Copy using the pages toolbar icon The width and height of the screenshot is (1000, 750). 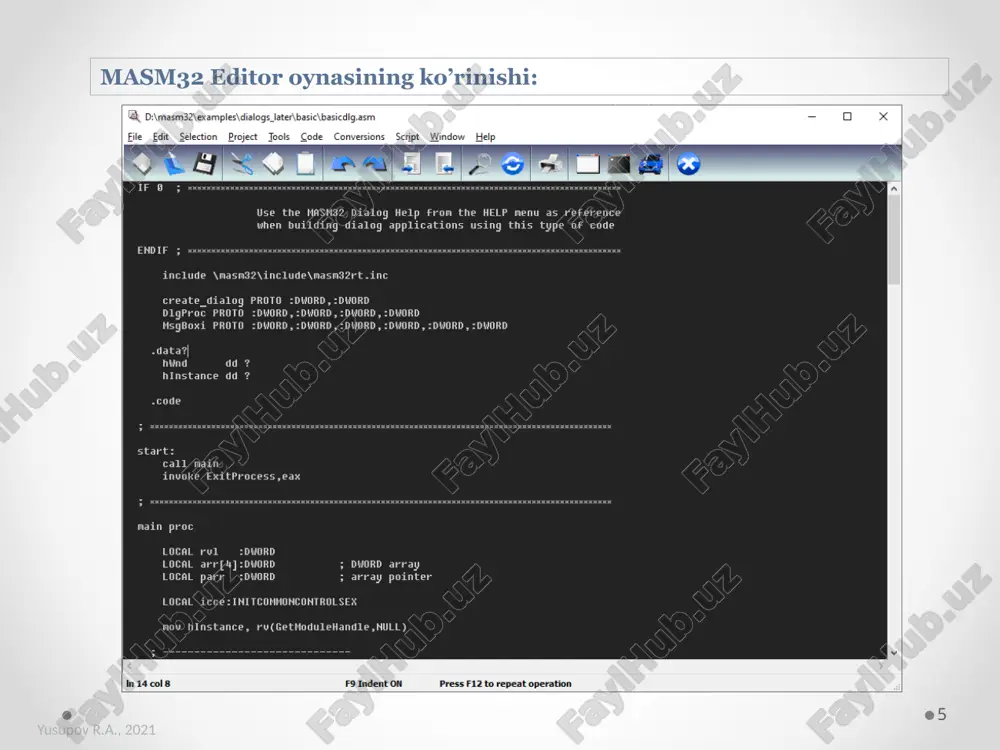pos(274,164)
